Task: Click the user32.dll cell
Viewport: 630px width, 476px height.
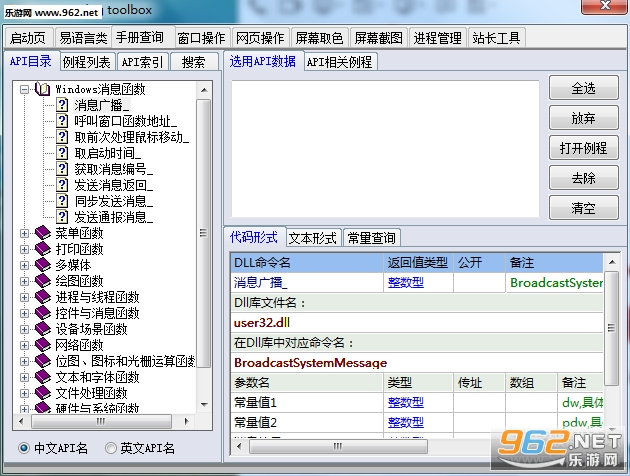Action: pos(417,323)
